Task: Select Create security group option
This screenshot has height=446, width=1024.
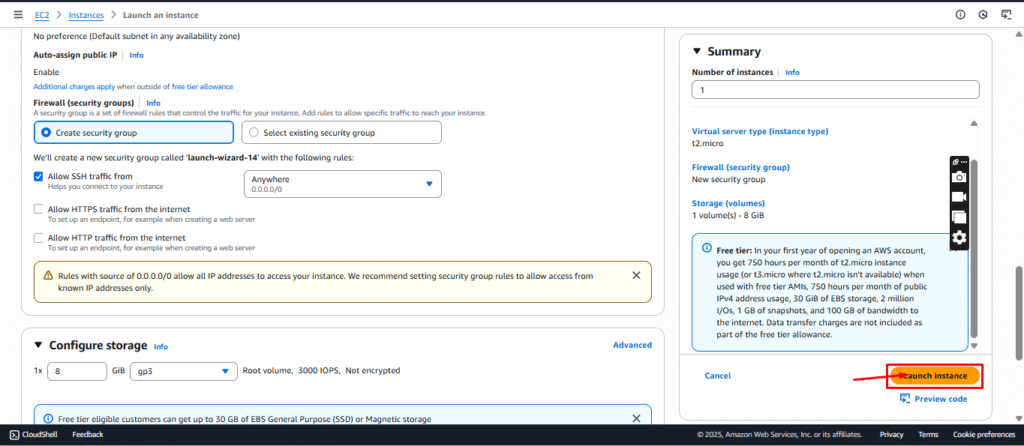Action: (x=133, y=133)
